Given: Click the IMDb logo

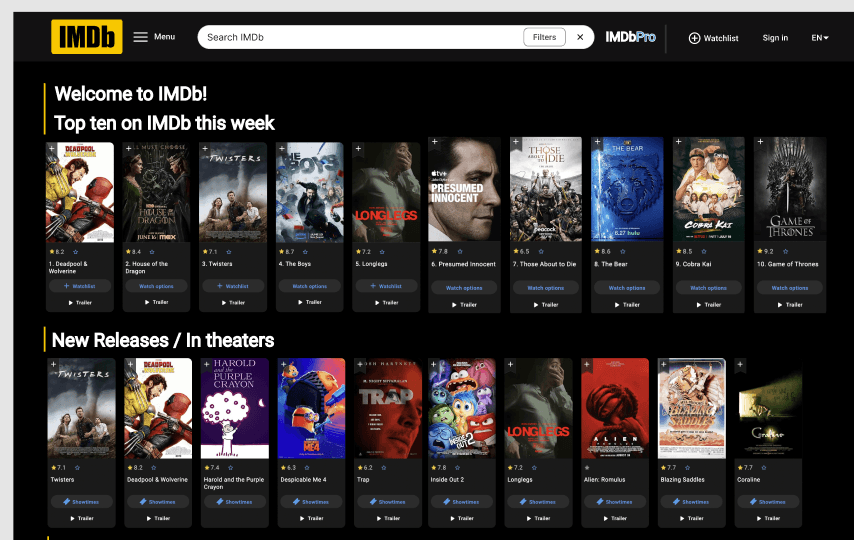Looking at the screenshot, I should pos(87,37).
